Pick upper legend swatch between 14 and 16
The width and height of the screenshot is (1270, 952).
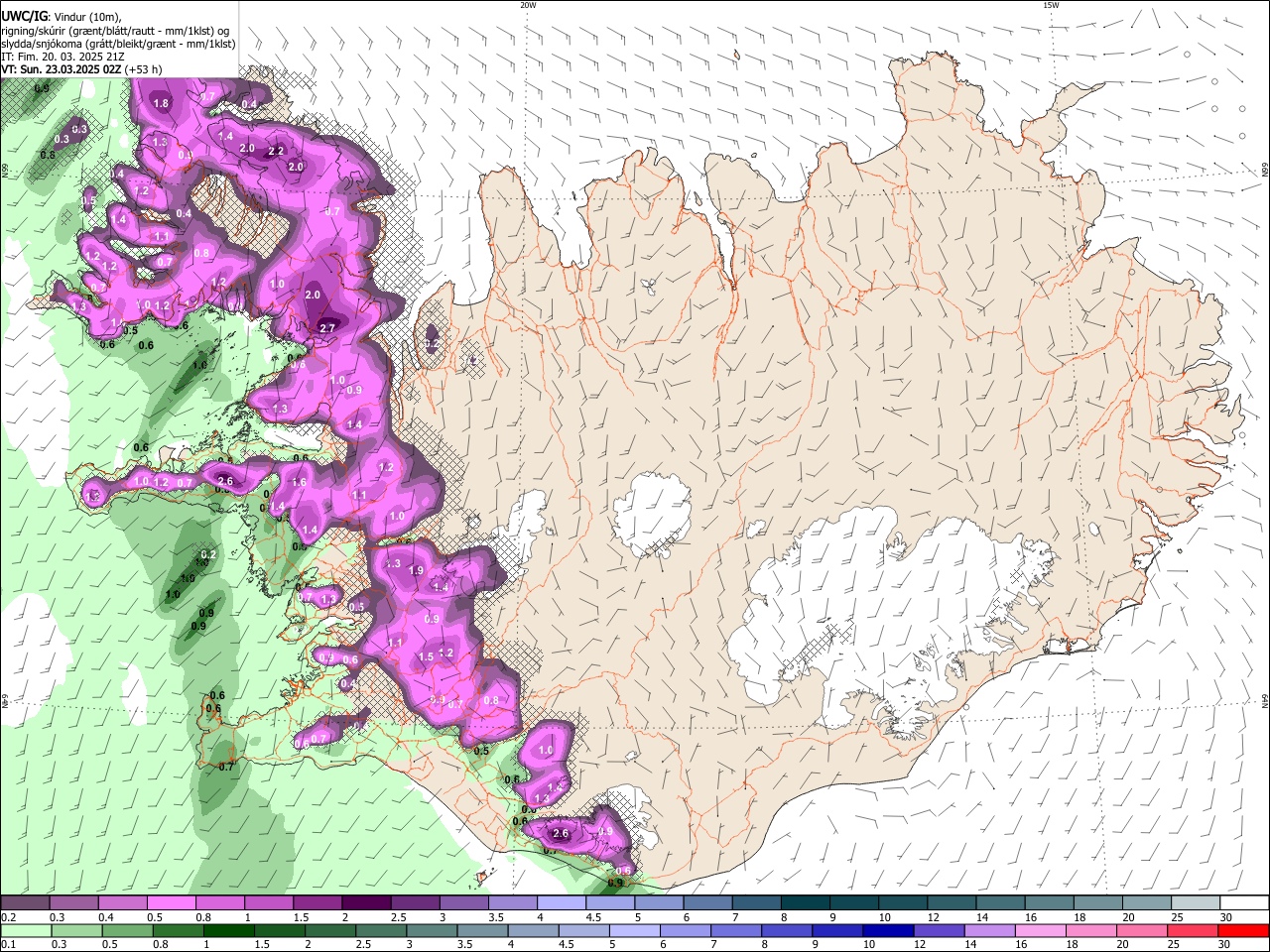[1000, 903]
